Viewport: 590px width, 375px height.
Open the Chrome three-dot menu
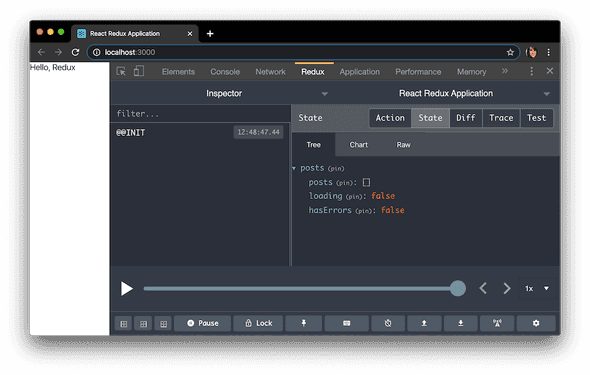(x=549, y=52)
